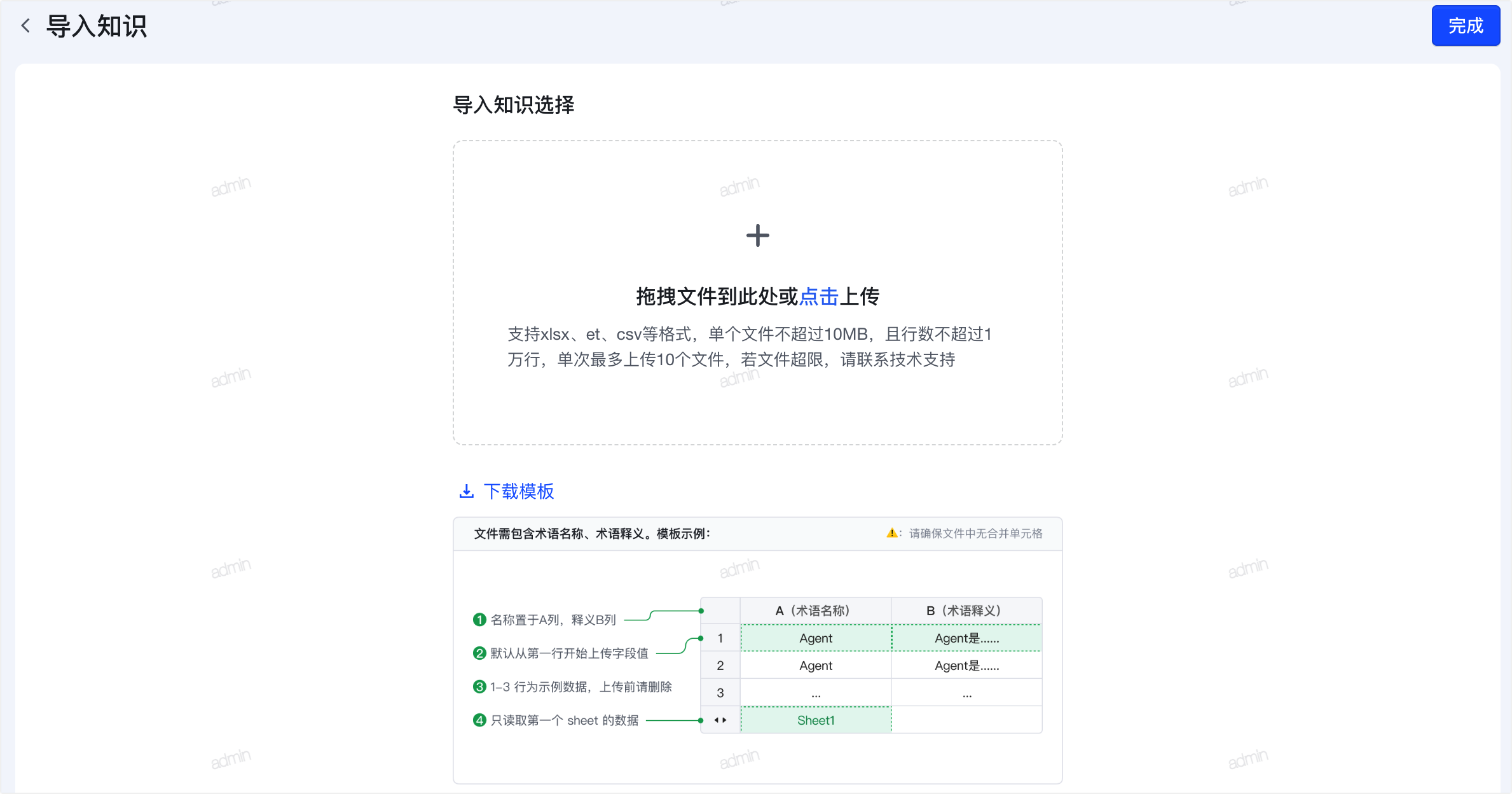Click the plus icon in upload area
Screen dimensions: 1512x794
pyautogui.click(x=757, y=235)
